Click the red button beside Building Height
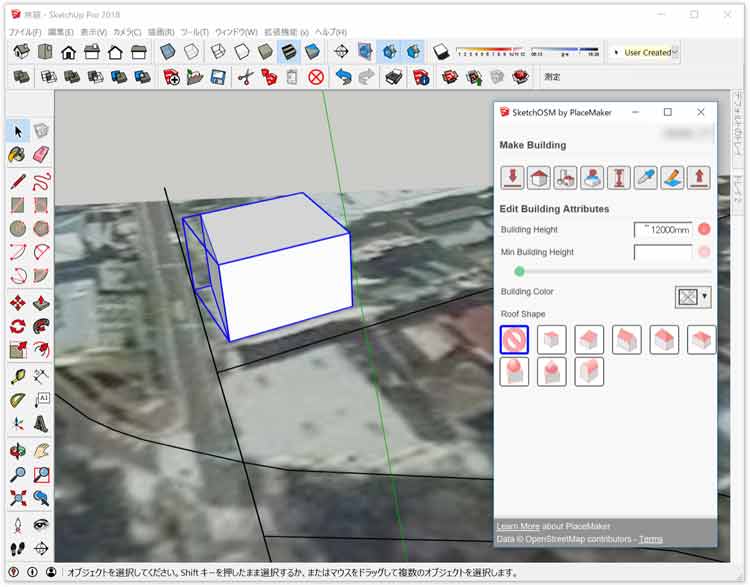Image resolution: width=750 pixels, height=587 pixels. (x=704, y=229)
